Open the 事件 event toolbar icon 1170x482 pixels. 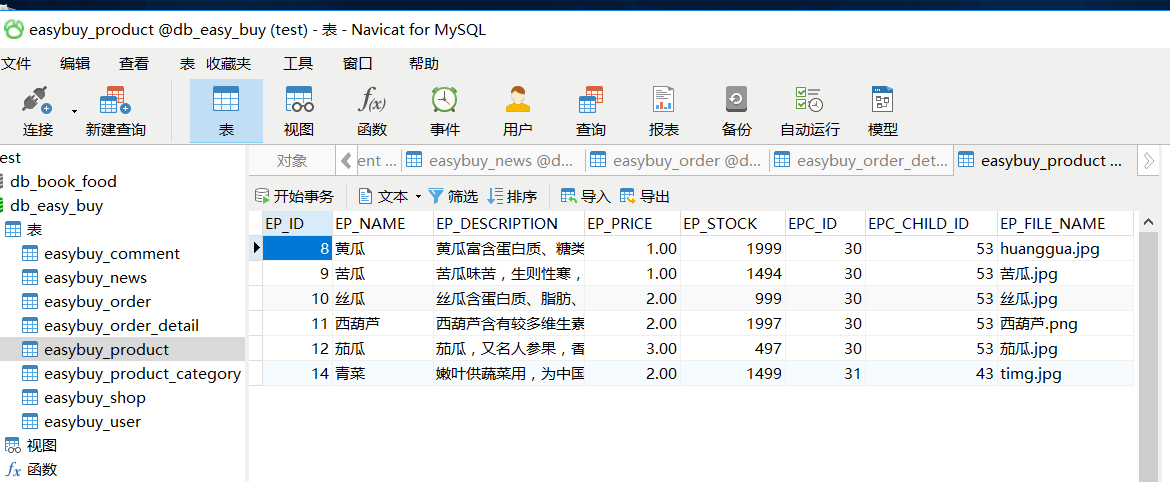pyautogui.click(x=445, y=111)
